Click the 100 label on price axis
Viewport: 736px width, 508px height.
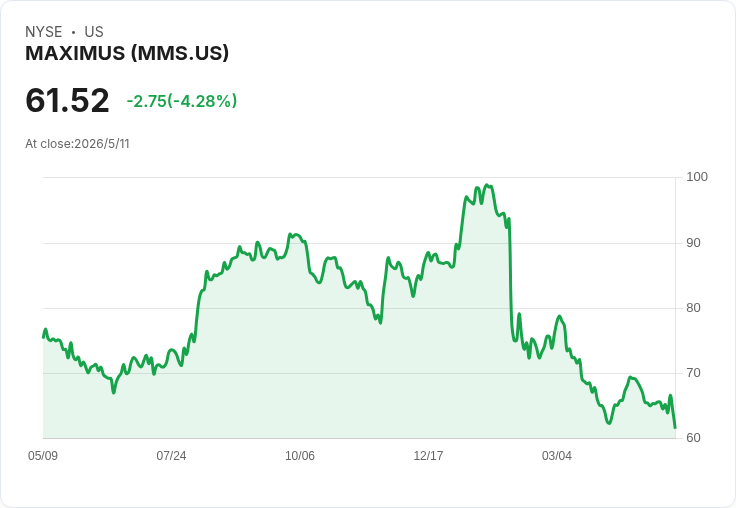coord(697,177)
